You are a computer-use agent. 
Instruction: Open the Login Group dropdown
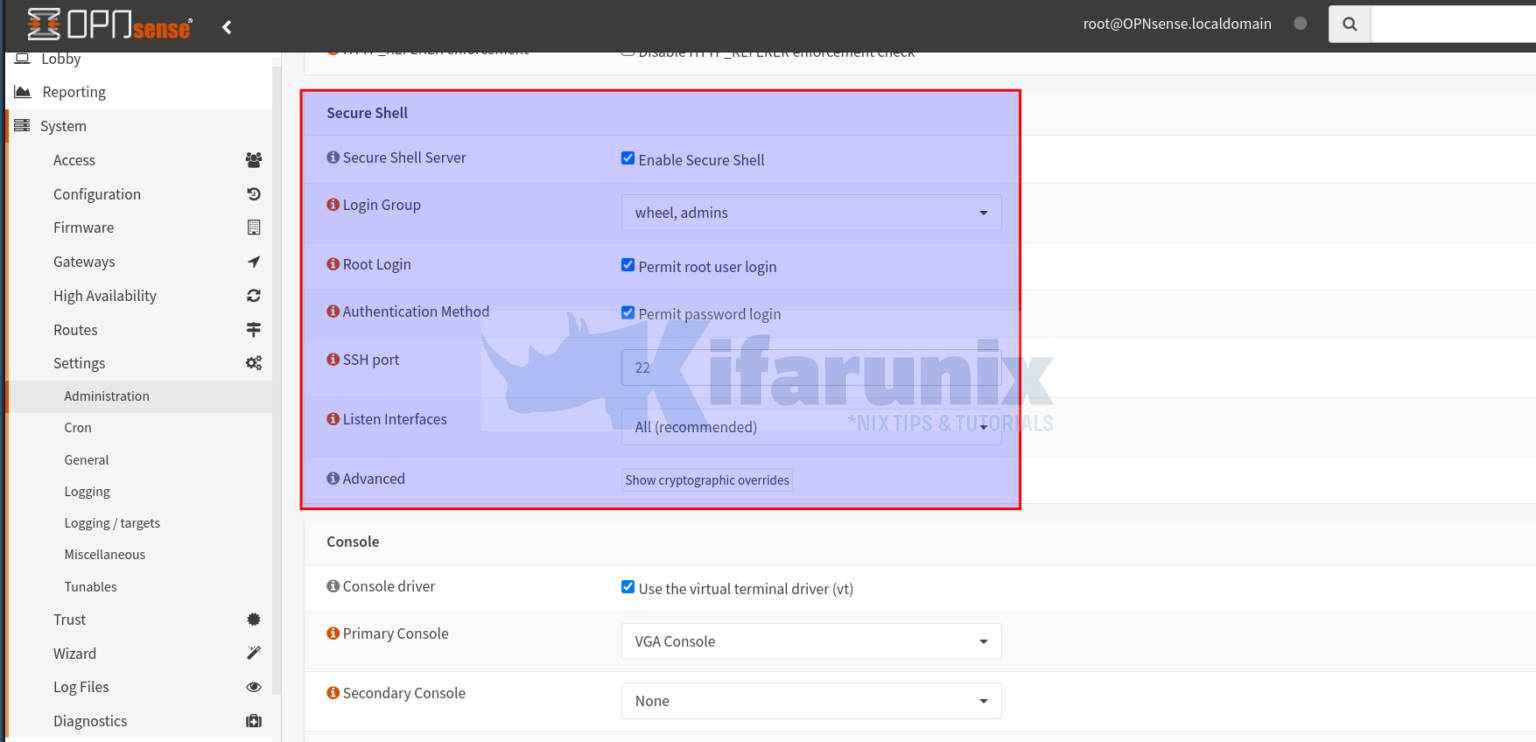(x=811, y=212)
